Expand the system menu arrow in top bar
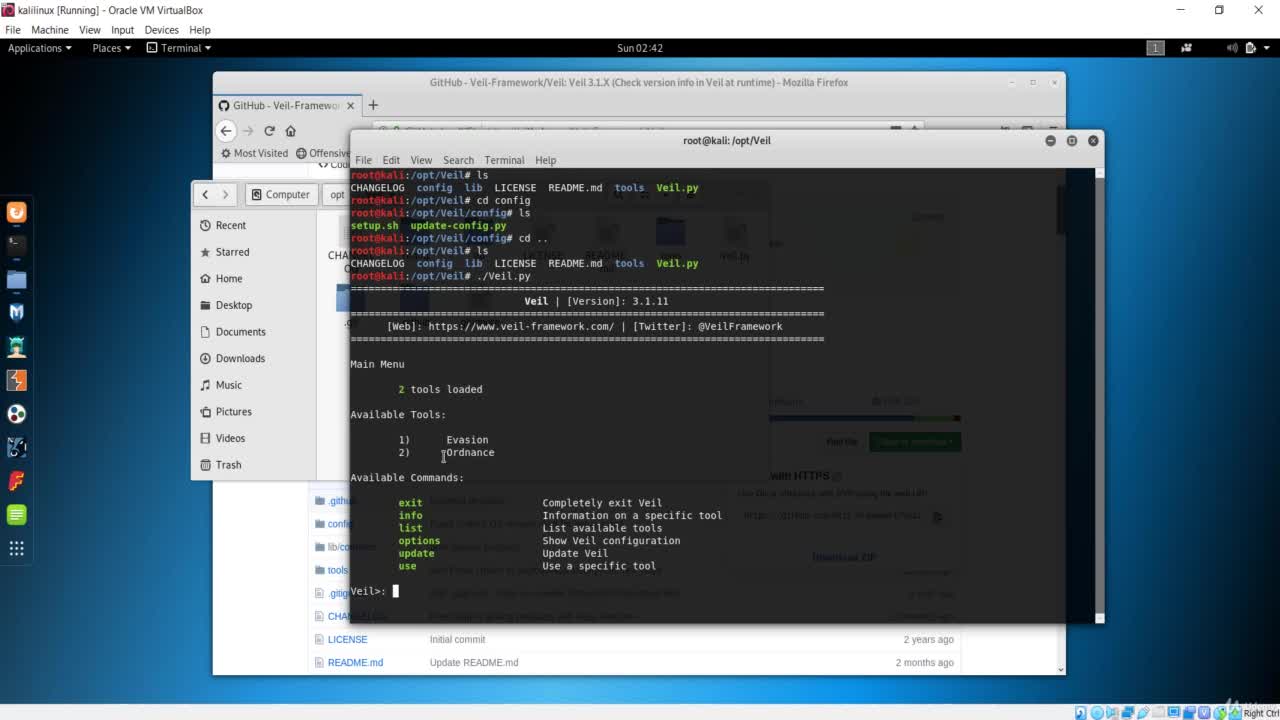 1266,48
